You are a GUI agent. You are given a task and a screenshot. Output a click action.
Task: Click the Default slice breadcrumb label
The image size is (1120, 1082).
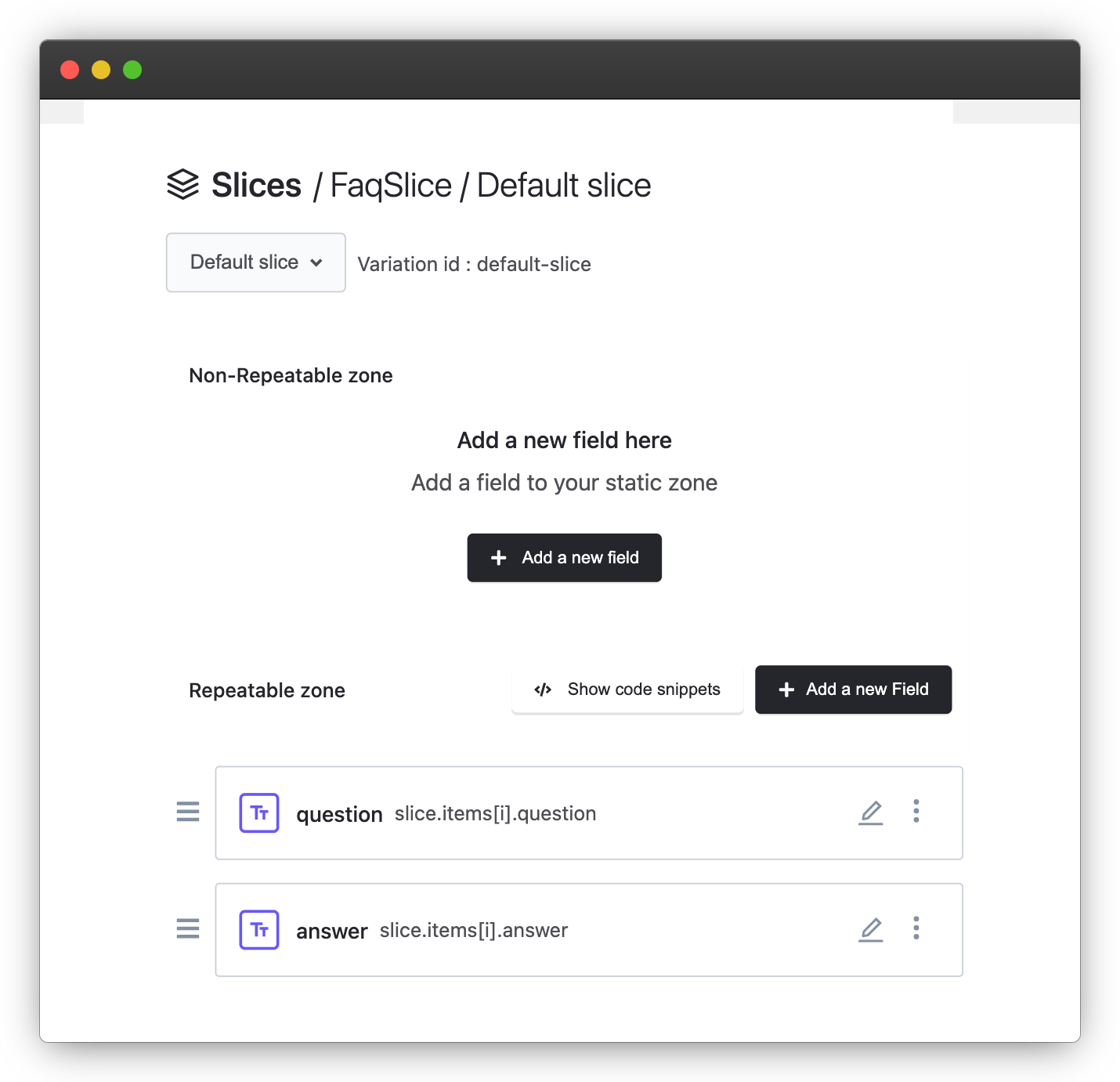(x=562, y=185)
